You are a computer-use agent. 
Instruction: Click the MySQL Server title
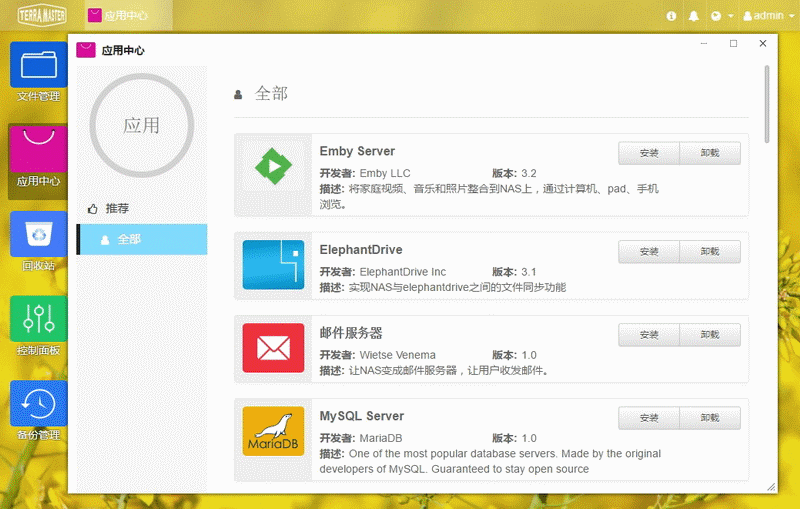click(362, 416)
